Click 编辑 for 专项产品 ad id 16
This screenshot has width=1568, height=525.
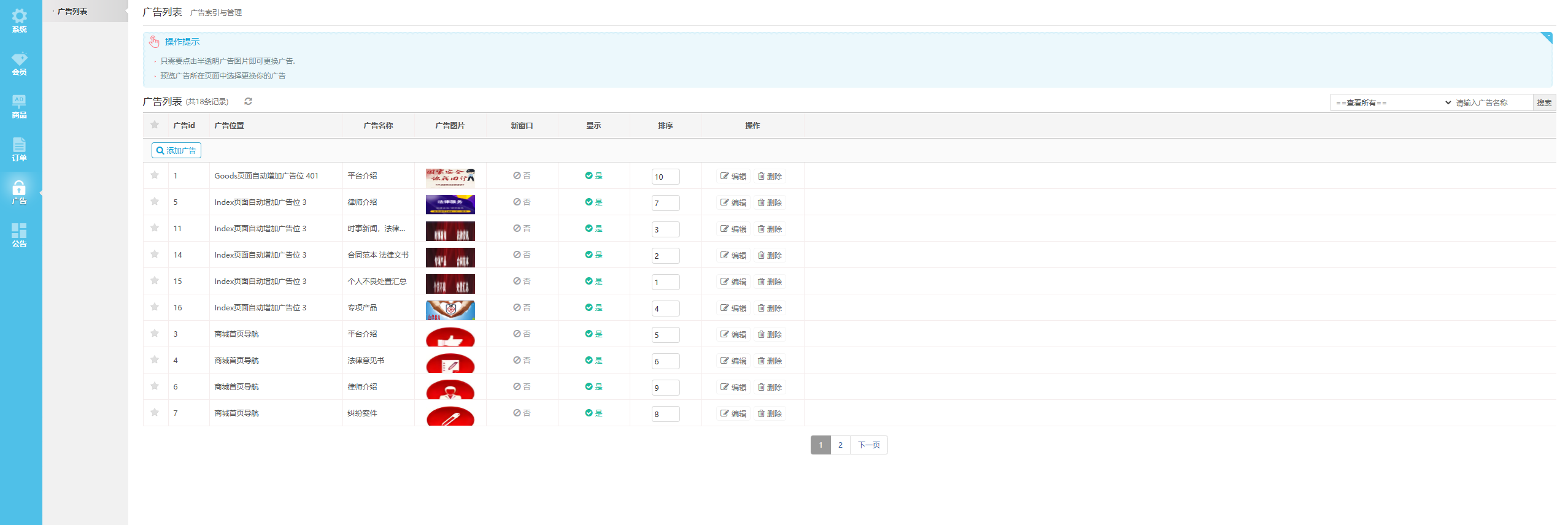click(x=733, y=308)
